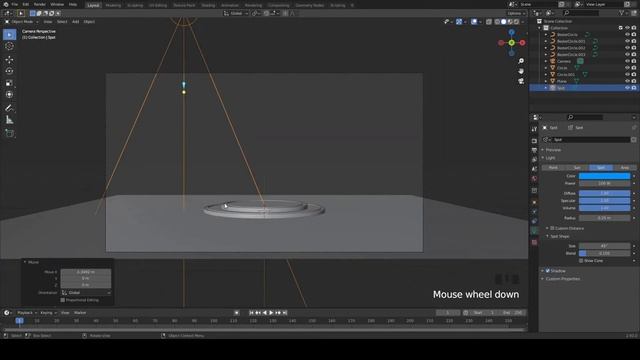The image size is (640, 360).
Task: Hide the Plane object in outliner
Action: click(x=627, y=81)
